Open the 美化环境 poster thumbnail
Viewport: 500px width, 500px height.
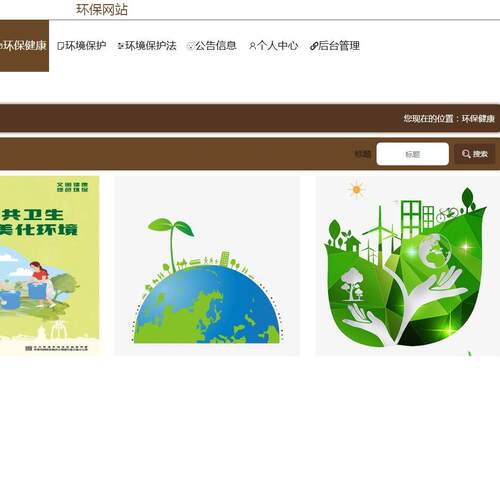49,266
